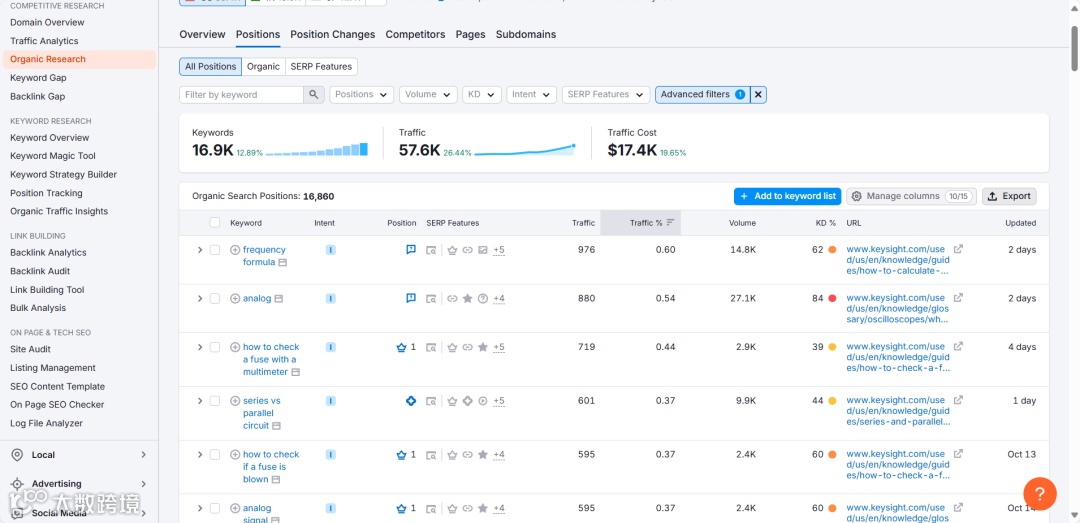Check the 'how to check if a fuse is blown' checkbox
Screen dimensions: 1080x523
coord(215,455)
